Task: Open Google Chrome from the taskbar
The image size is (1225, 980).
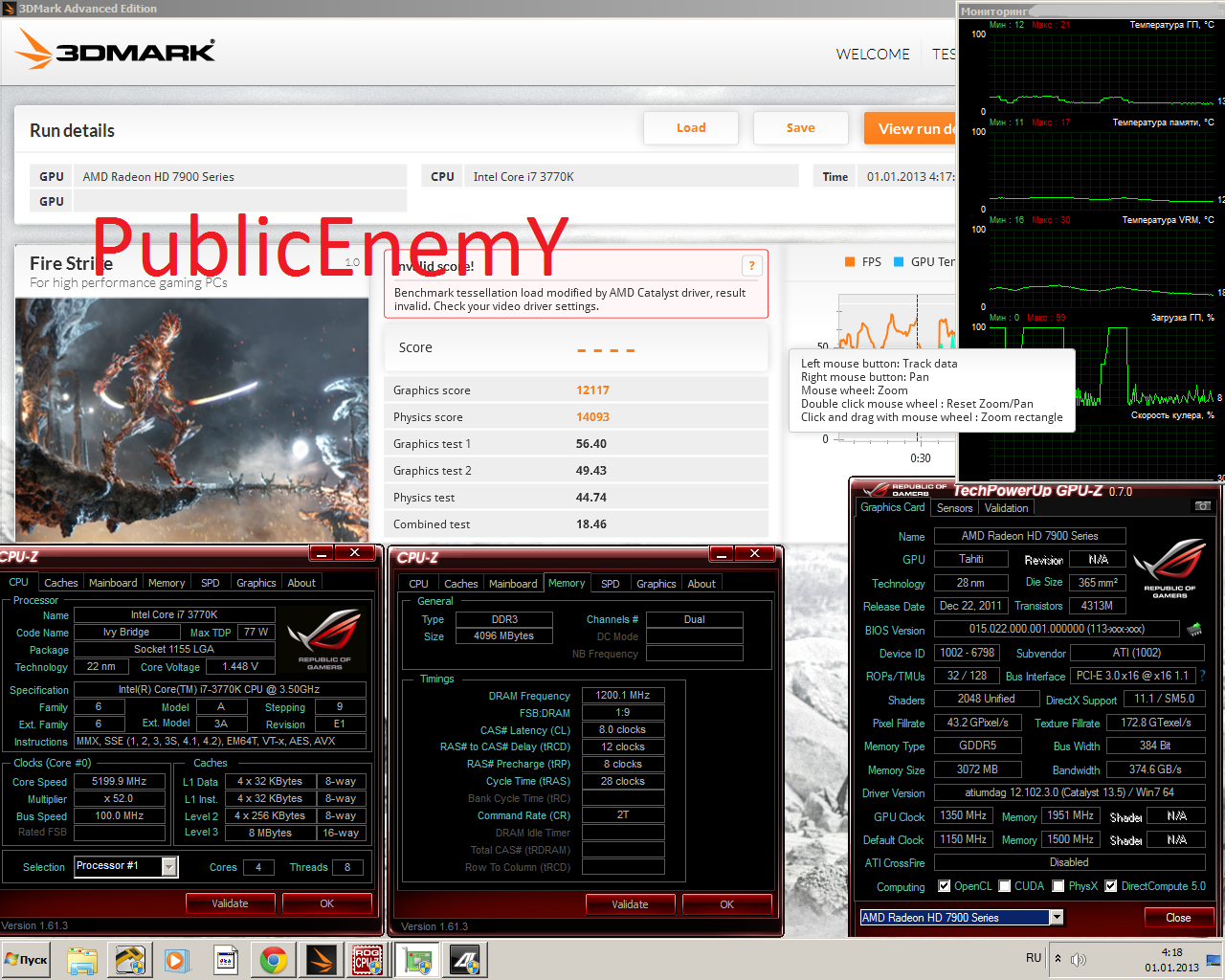Action: click(274, 960)
